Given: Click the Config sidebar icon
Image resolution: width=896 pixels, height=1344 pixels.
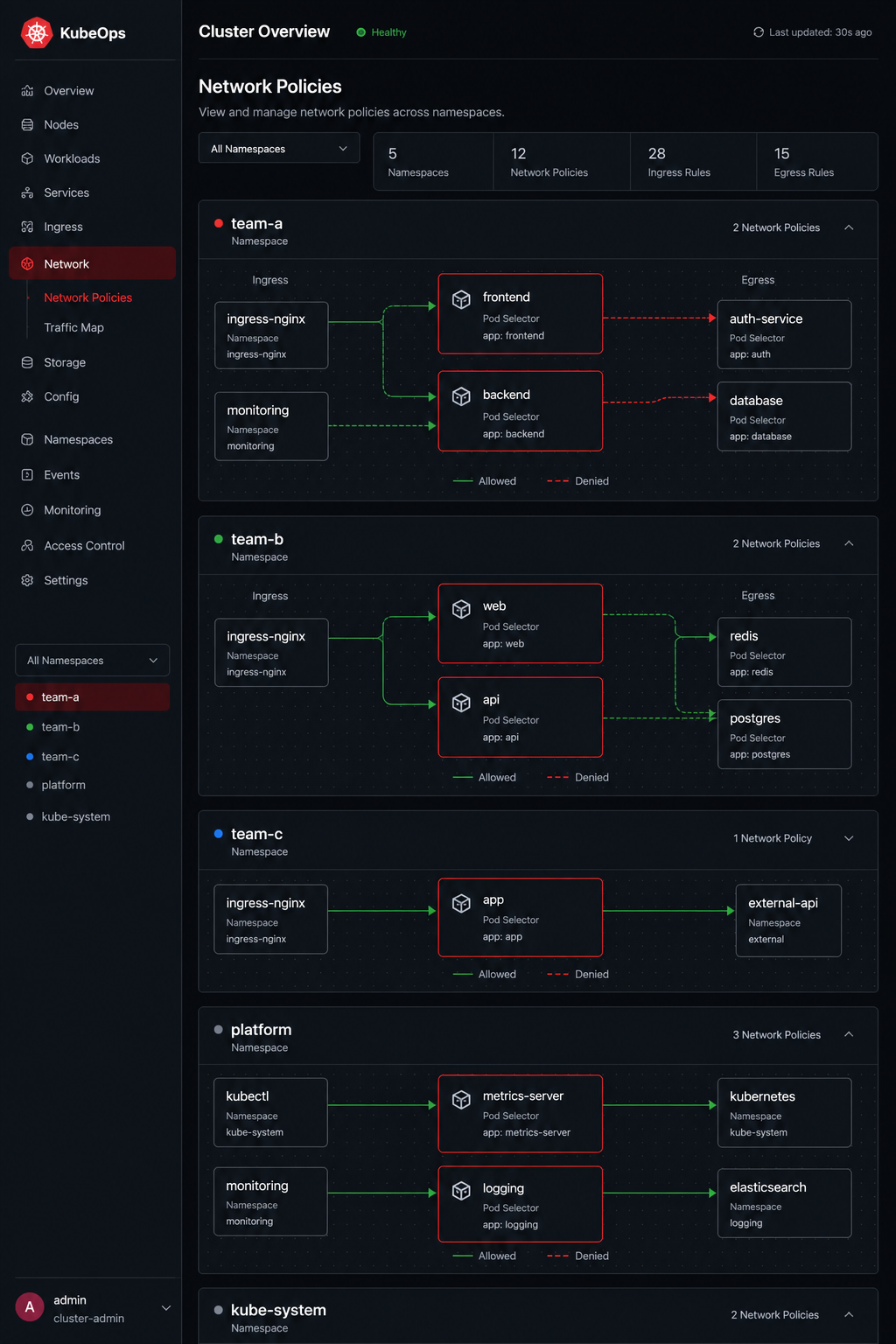Looking at the screenshot, I should (x=27, y=397).
